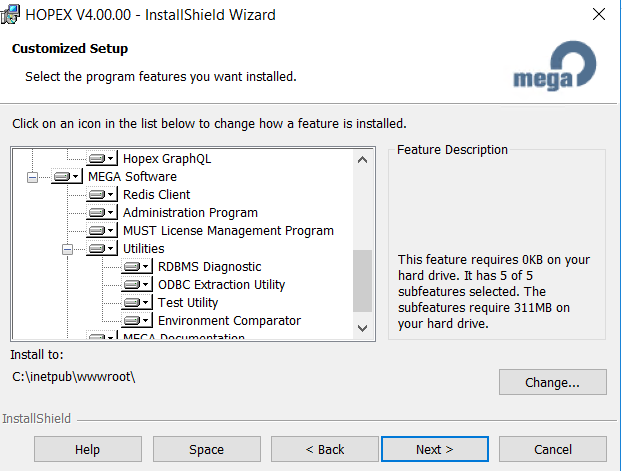Open Help for the installer
Screen dimensions: 622x471
tap(87, 449)
